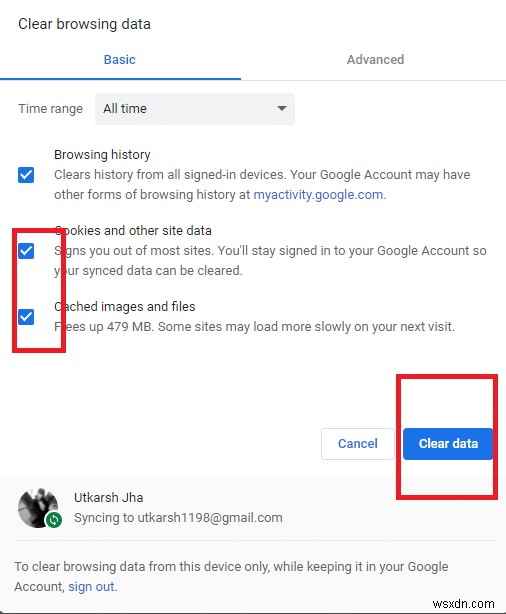Click the 'Frees up 479 MB' description
Image resolution: width=506 pixels, height=614 pixels.
[x=255, y=327]
